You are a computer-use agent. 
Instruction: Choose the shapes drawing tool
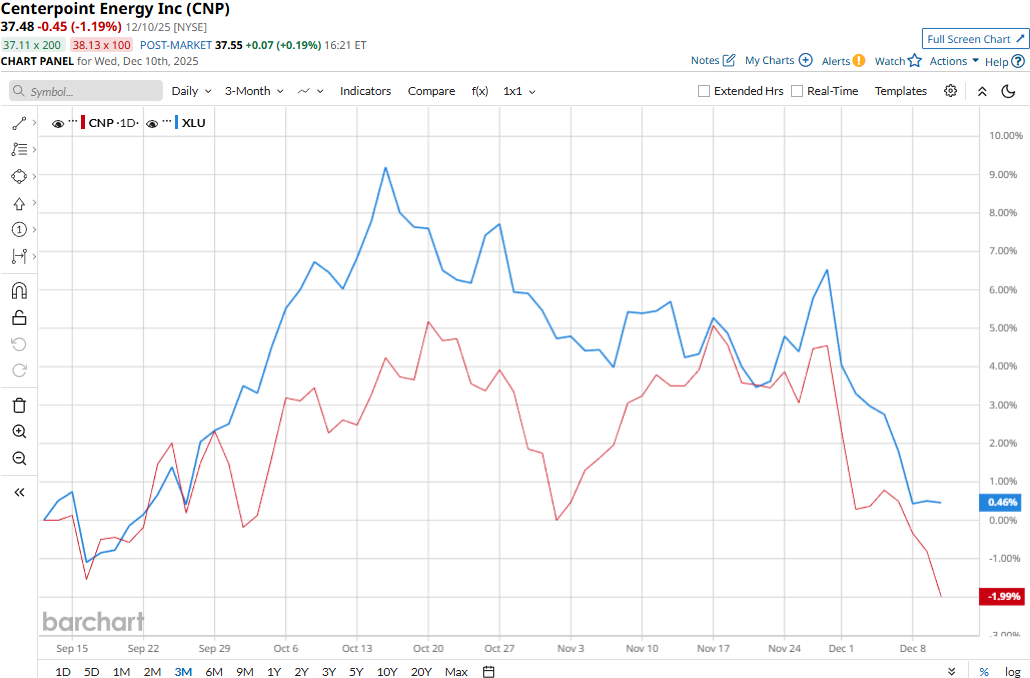pos(19,176)
